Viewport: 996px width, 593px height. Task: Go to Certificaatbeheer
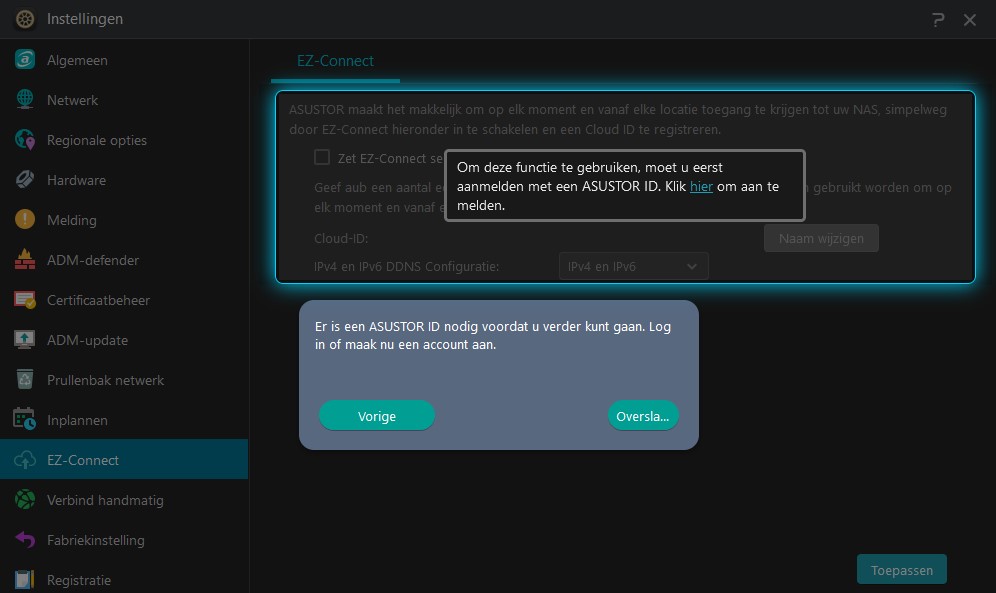[x=124, y=300]
